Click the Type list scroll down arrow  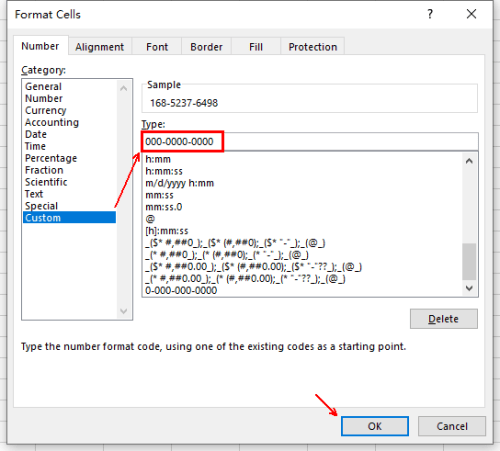click(x=469, y=288)
